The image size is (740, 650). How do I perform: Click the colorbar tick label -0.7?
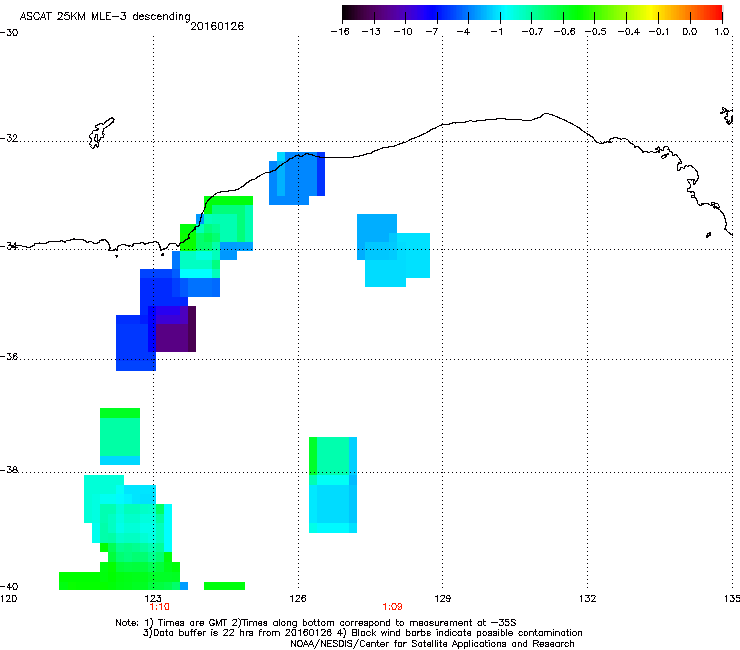pyautogui.click(x=532, y=32)
